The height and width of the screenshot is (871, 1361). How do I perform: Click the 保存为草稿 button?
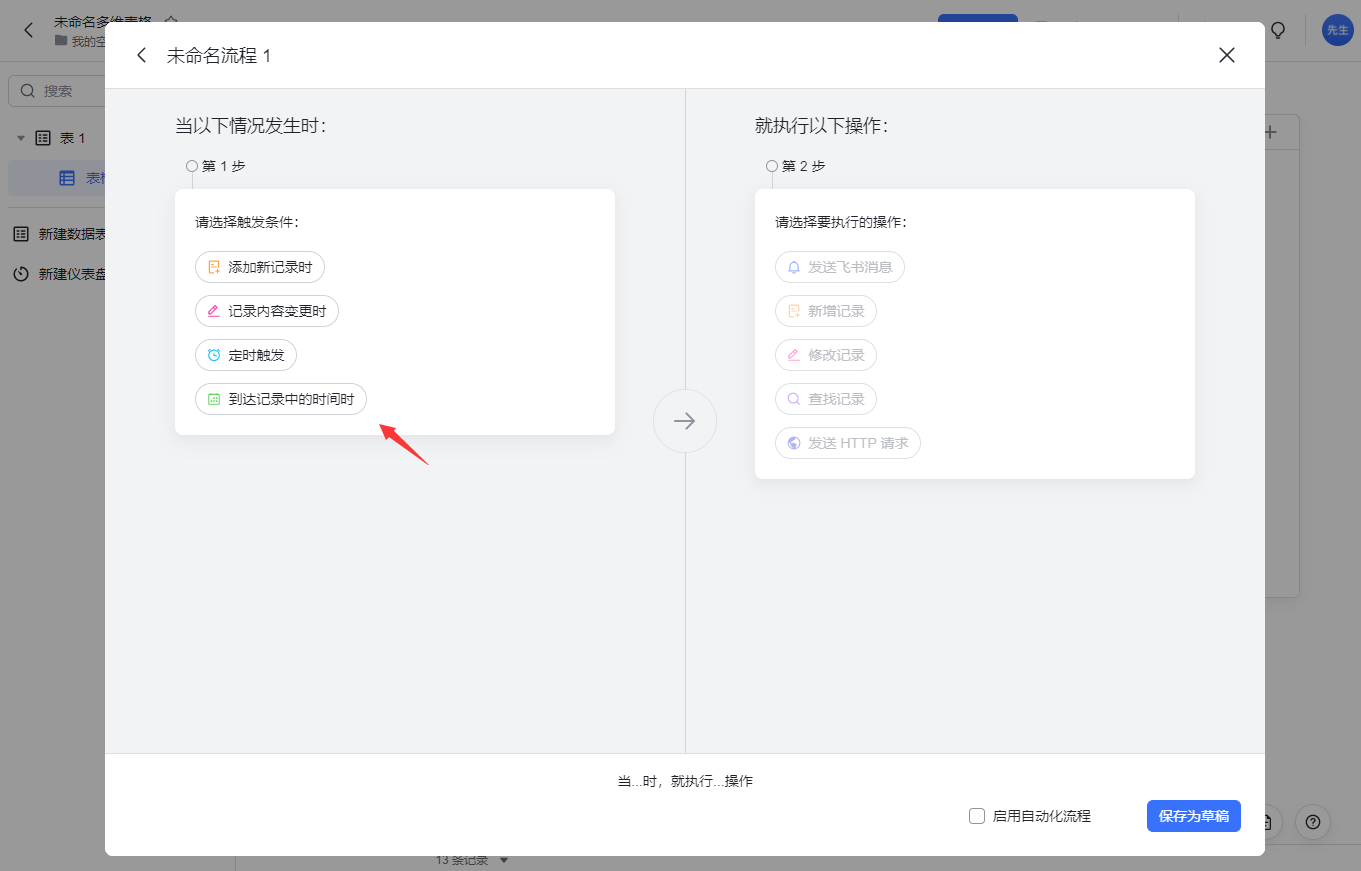[x=1193, y=816]
